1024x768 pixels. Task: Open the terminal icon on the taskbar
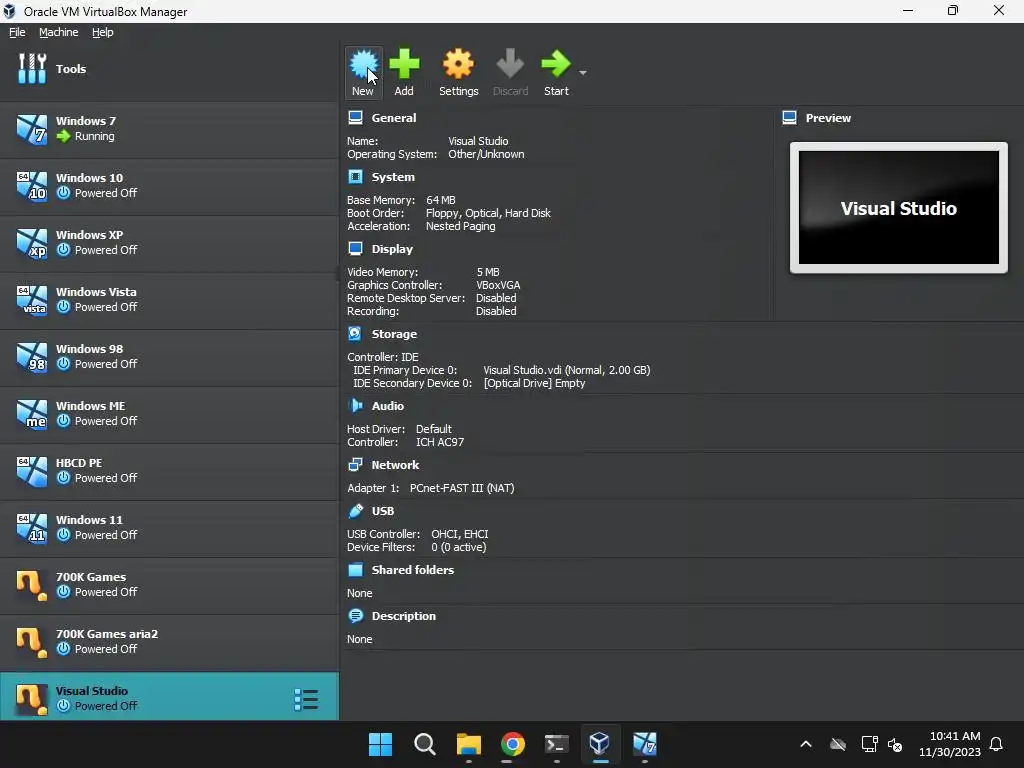pyautogui.click(x=556, y=744)
